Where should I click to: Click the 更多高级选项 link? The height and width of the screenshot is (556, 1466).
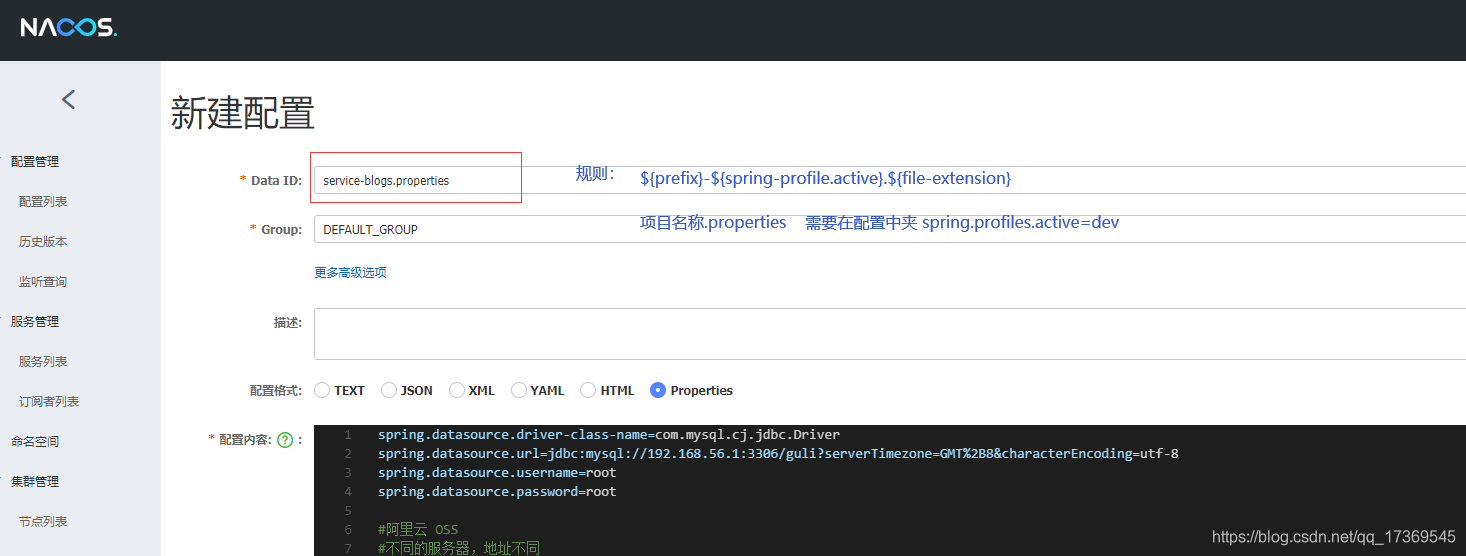coord(350,272)
